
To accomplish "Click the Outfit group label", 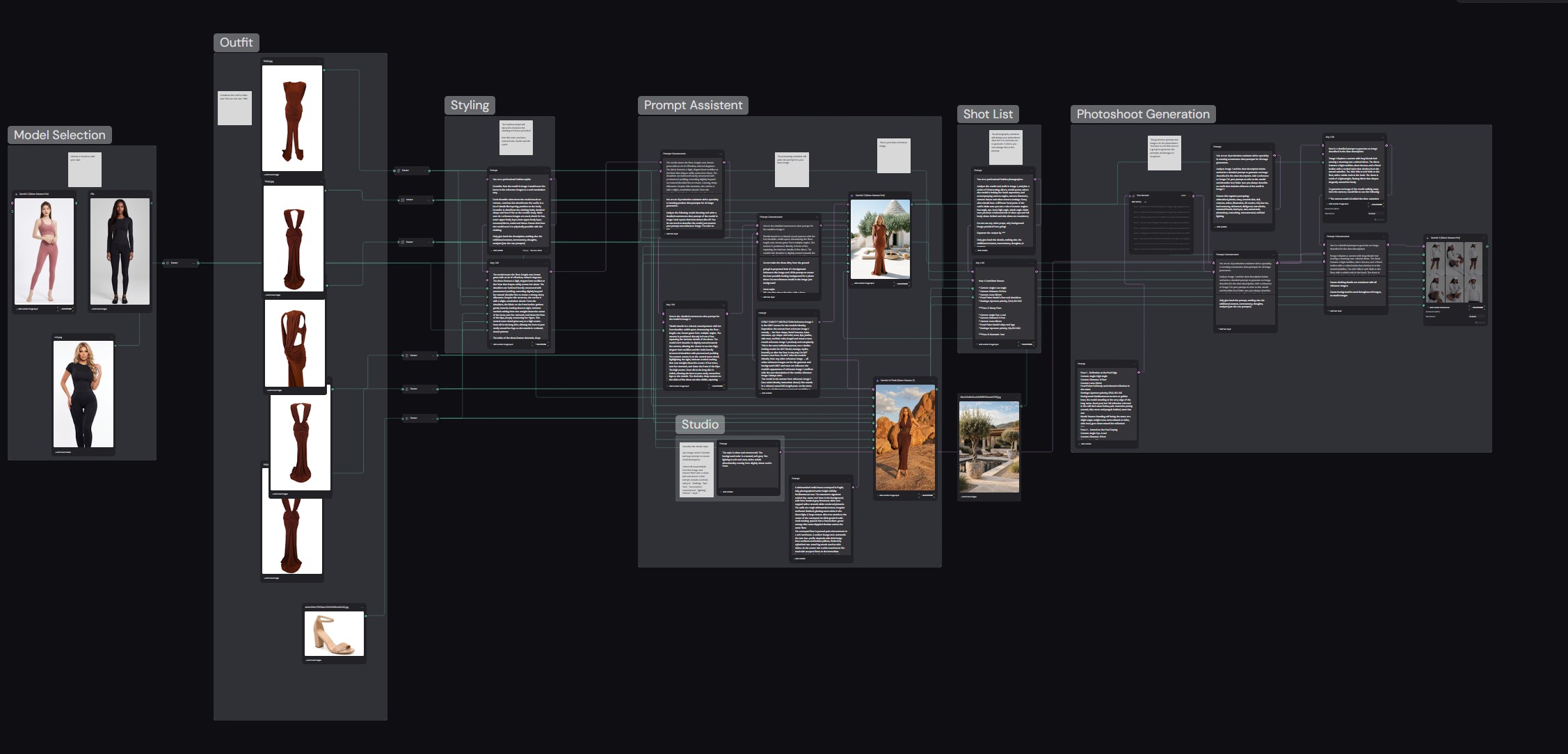I will pos(237,42).
